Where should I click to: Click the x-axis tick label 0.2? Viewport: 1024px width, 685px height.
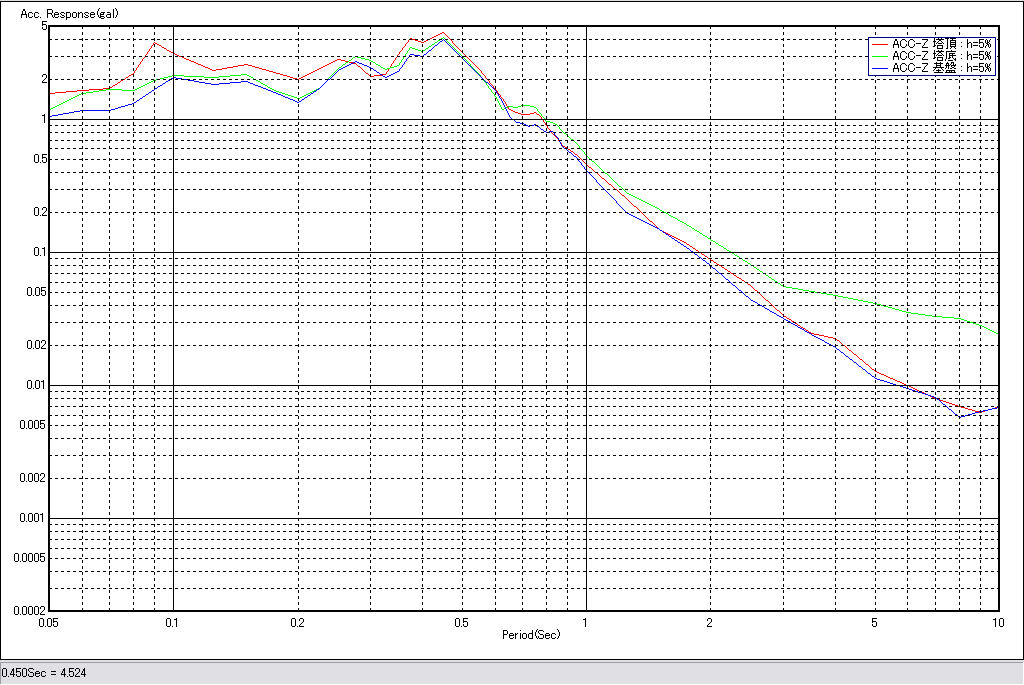(297, 623)
